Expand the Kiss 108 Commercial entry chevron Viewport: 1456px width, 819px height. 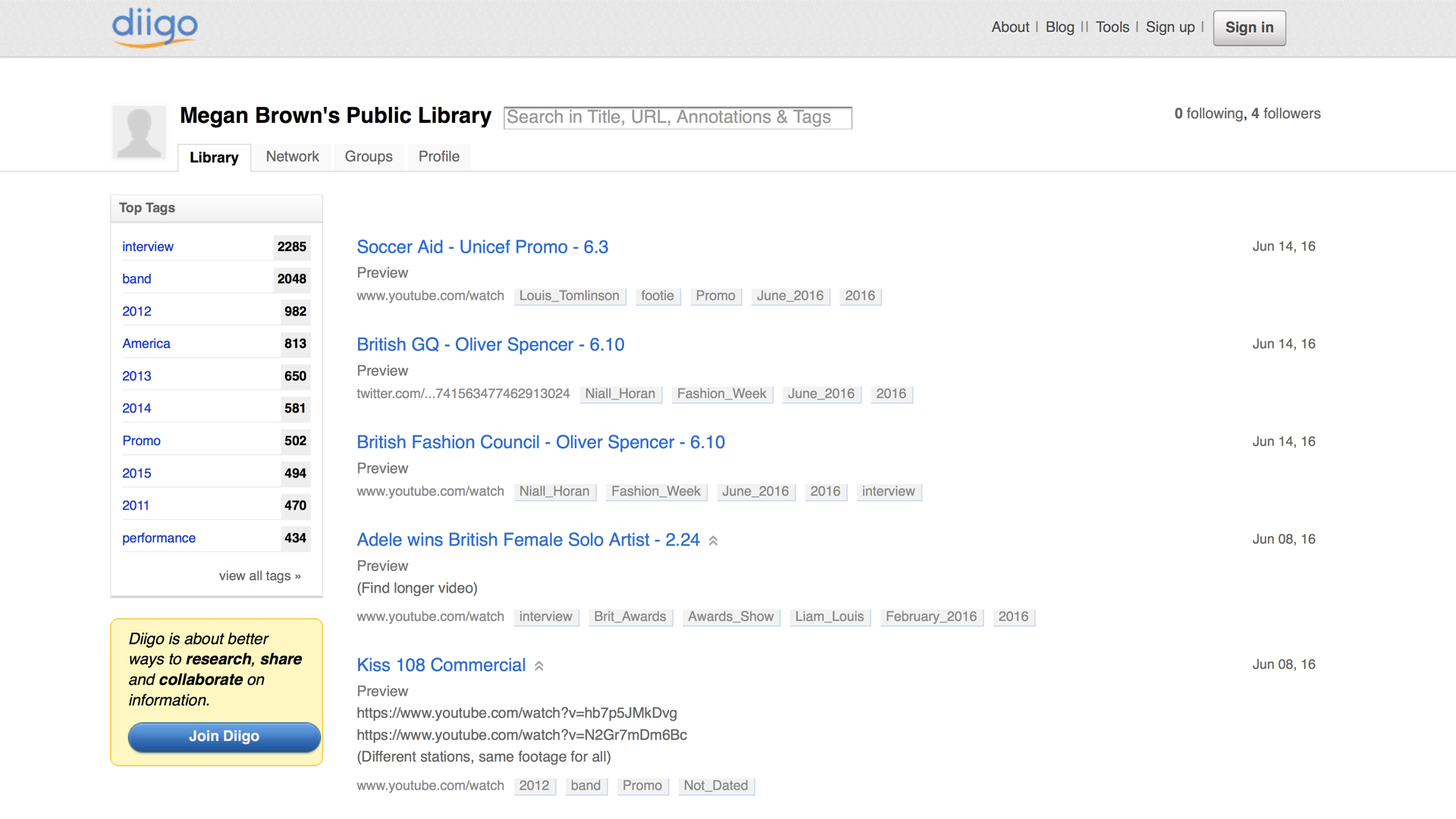[539, 666]
